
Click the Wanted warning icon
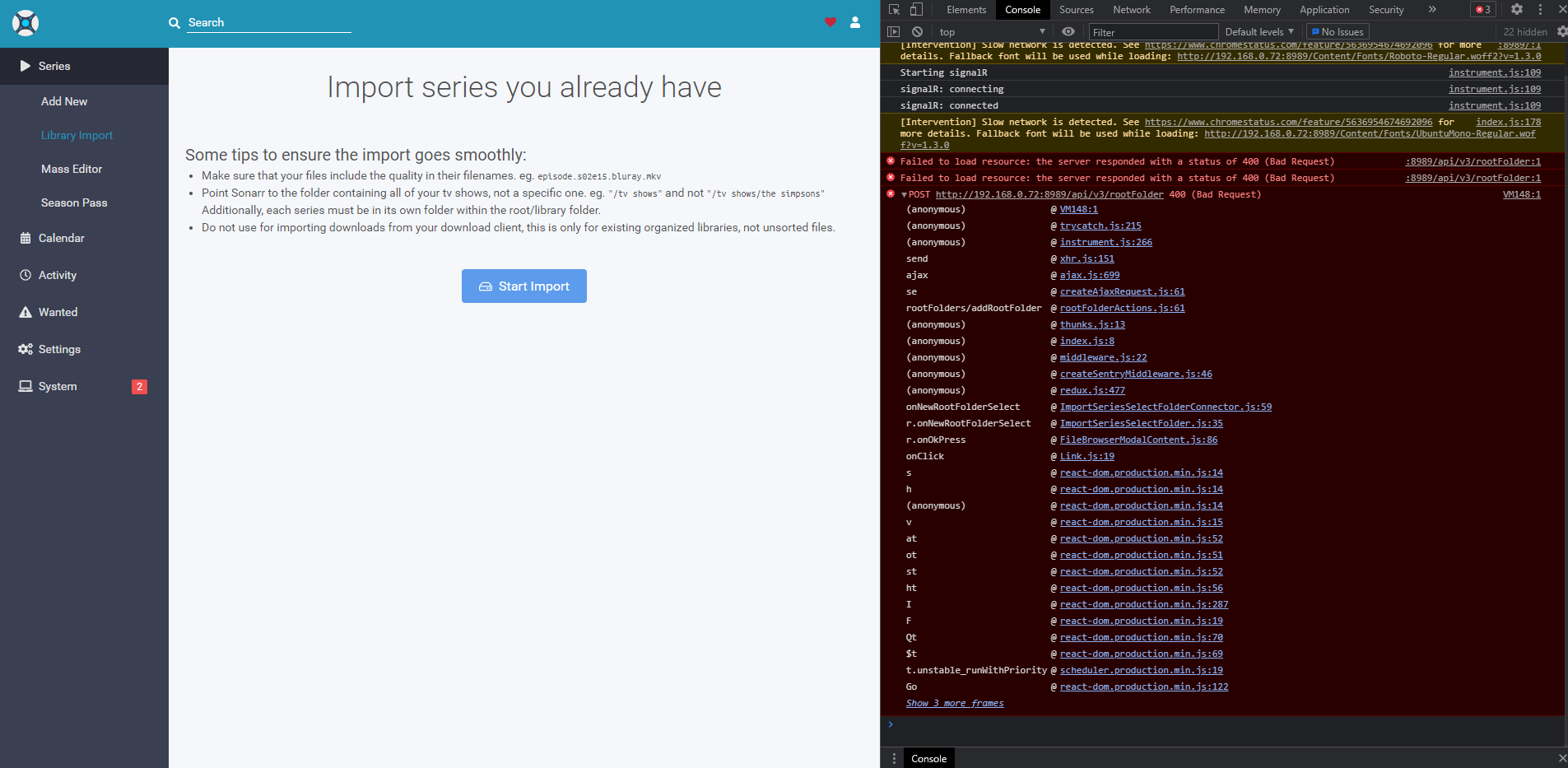[x=25, y=312]
